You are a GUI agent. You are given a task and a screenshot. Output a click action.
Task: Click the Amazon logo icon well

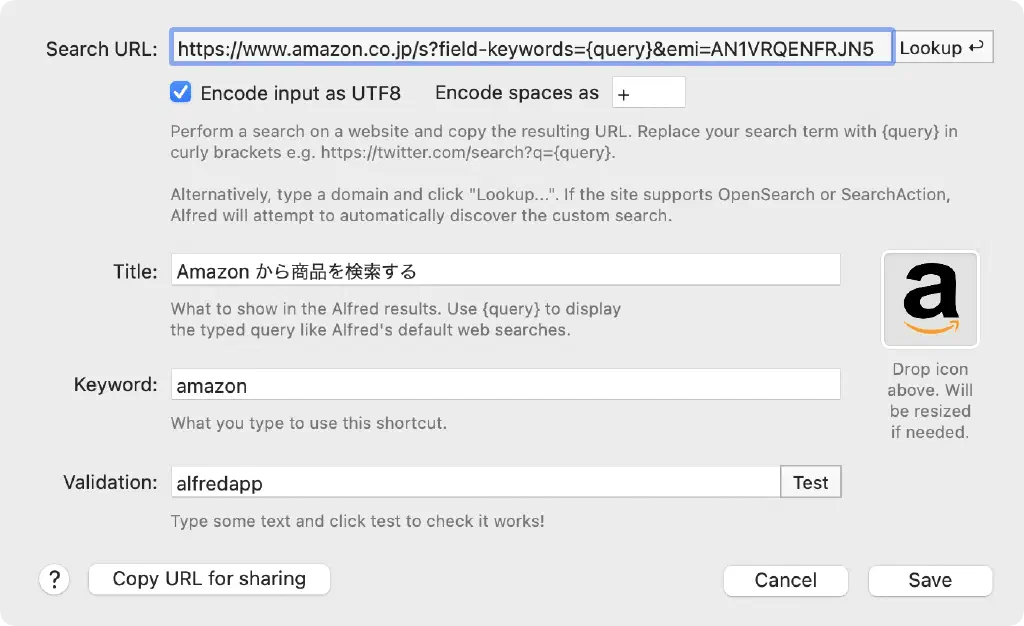click(930, 299)
